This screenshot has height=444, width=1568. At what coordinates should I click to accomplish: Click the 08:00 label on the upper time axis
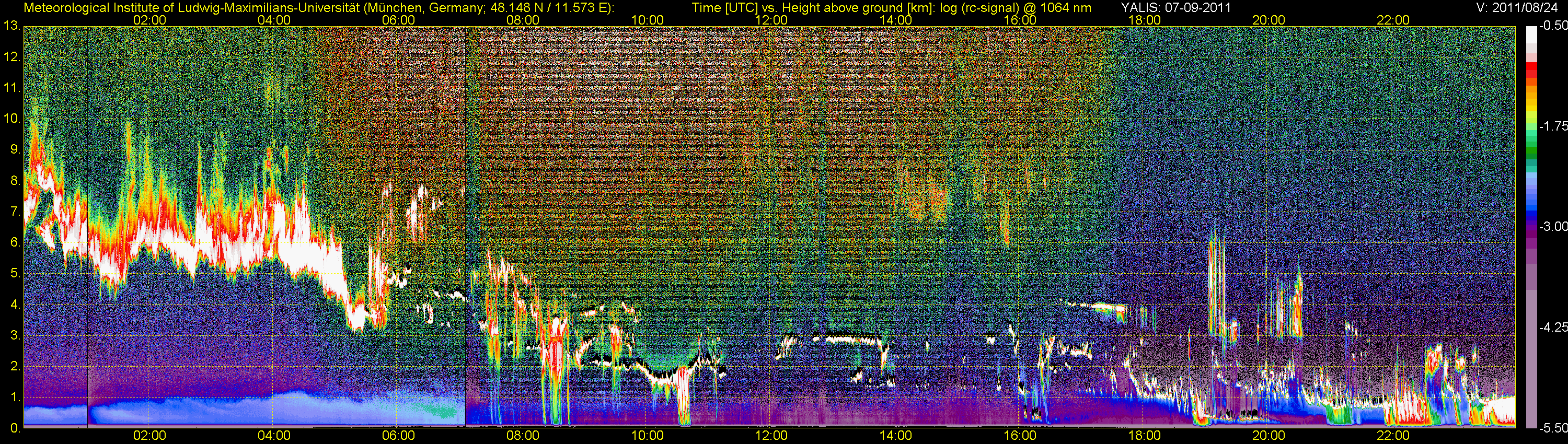pyautogui.click(x=523, y=20)
